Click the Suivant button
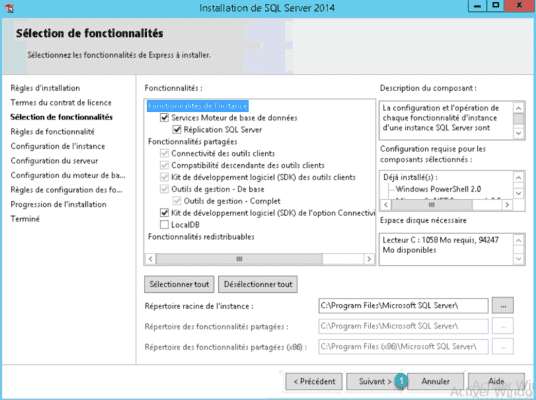 (375, 381)
